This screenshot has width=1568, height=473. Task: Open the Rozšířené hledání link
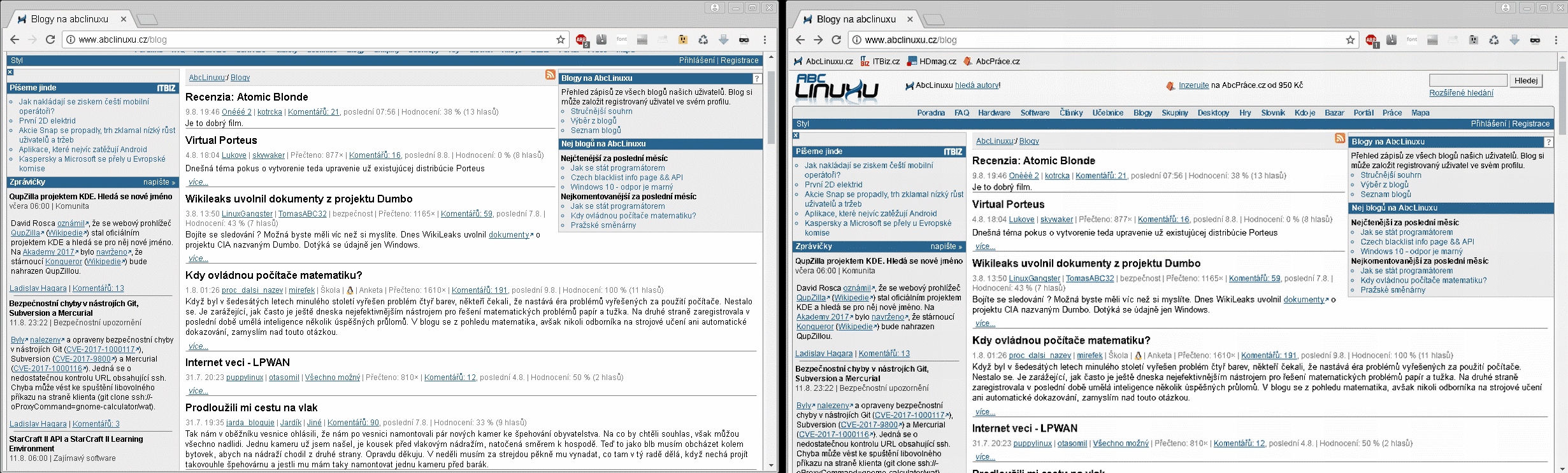[1461, 93]
